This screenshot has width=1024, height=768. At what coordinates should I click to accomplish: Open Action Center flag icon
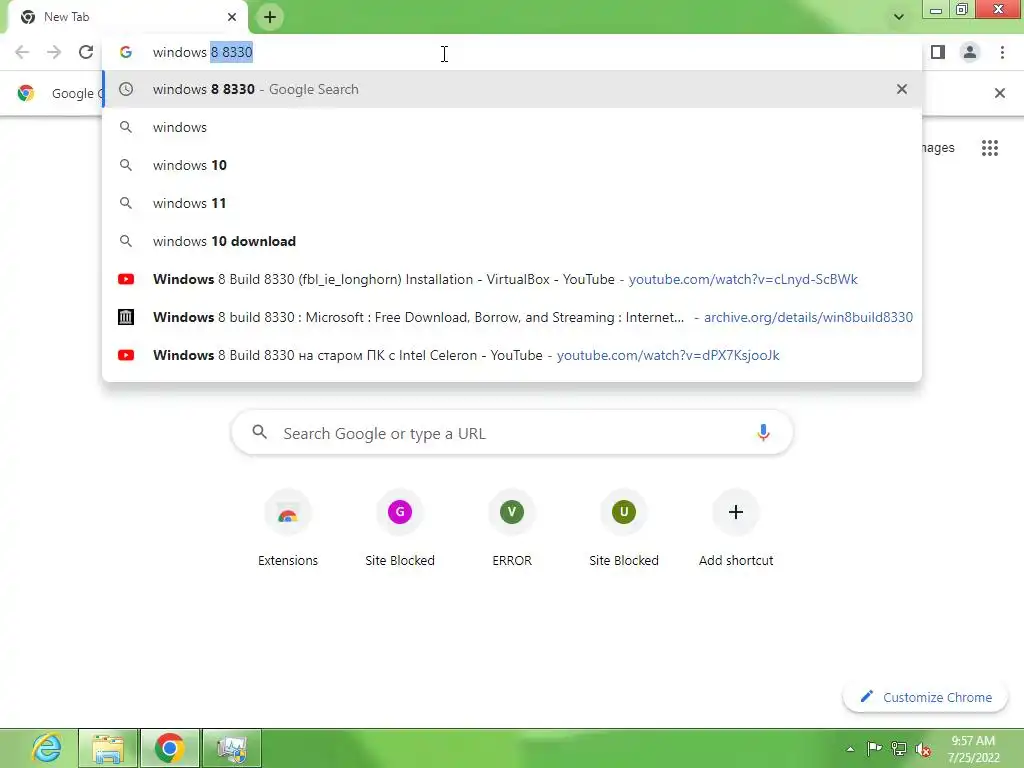[874, 748]
